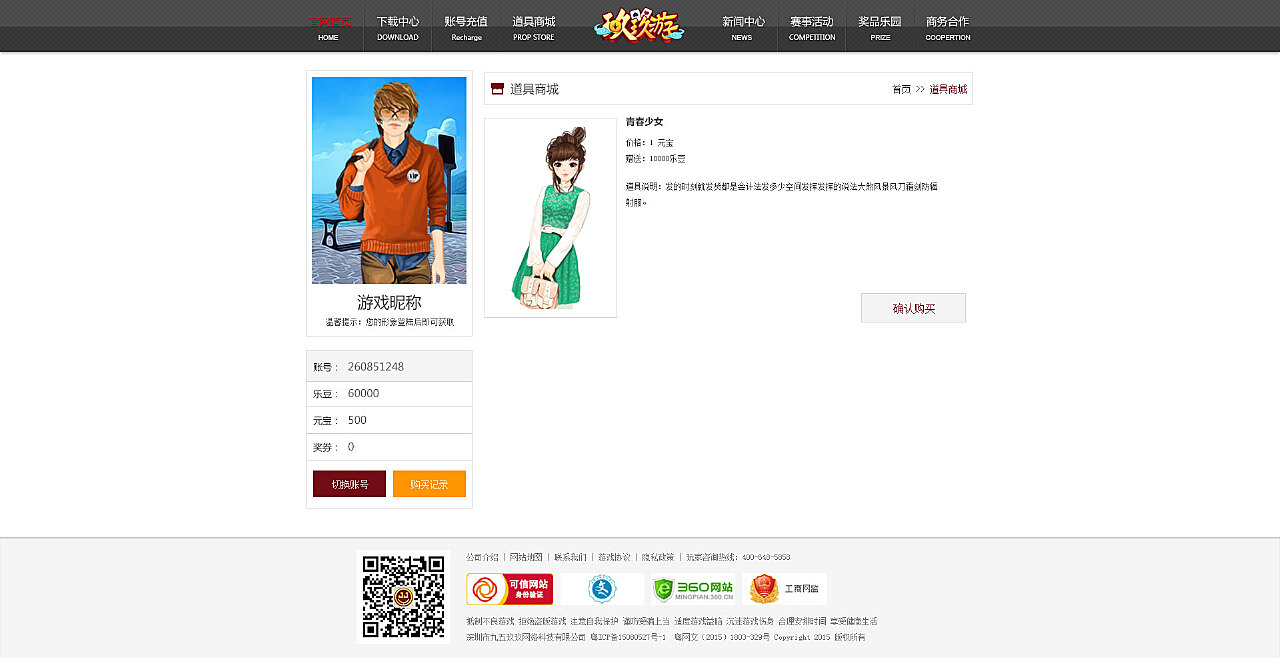Open the 公司介绍 footer link
The height and width of the screenshot is (658, 1280).
[482, 557]
